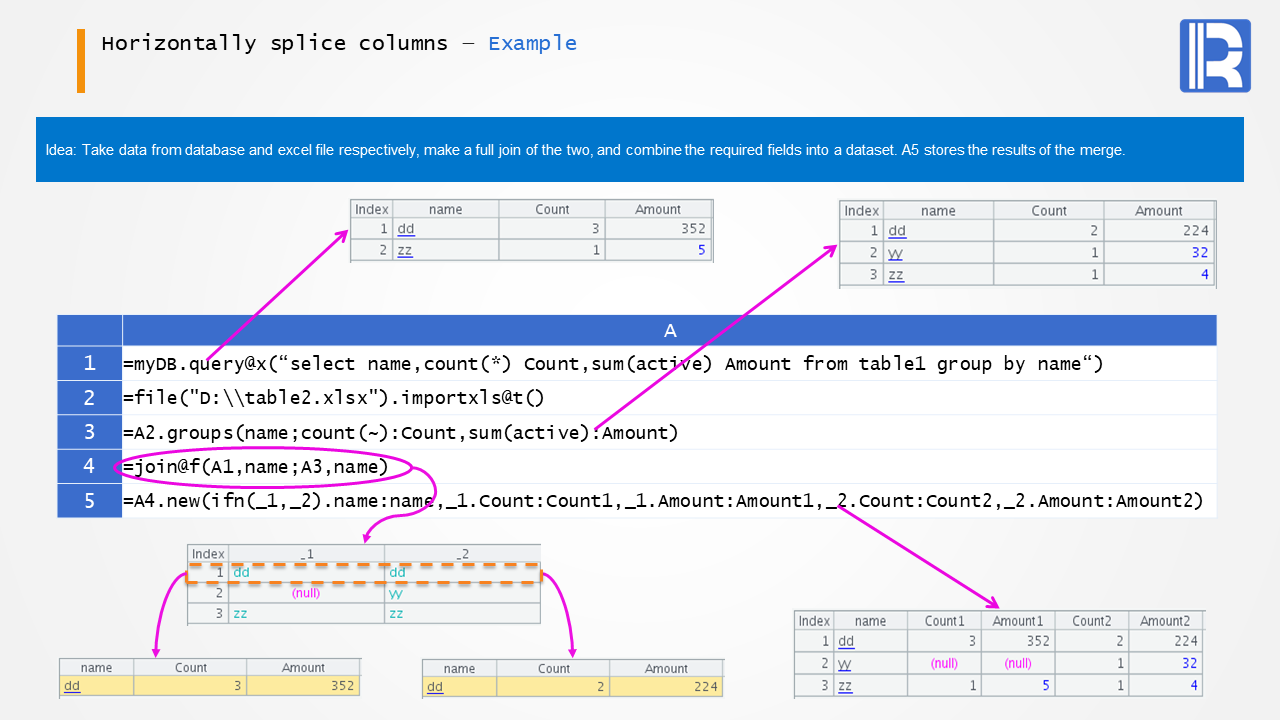
Task: Click the _2 column header in join table
Action: (462, 554)
